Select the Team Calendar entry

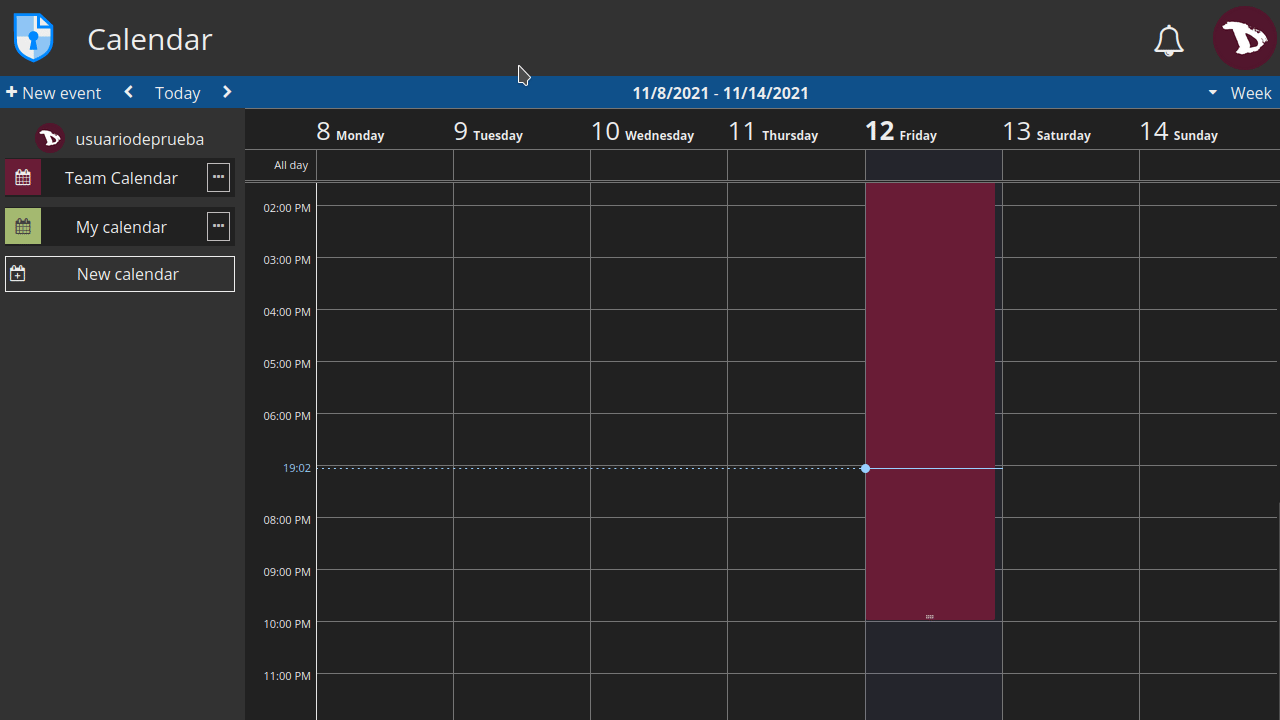tap(121, 178)
